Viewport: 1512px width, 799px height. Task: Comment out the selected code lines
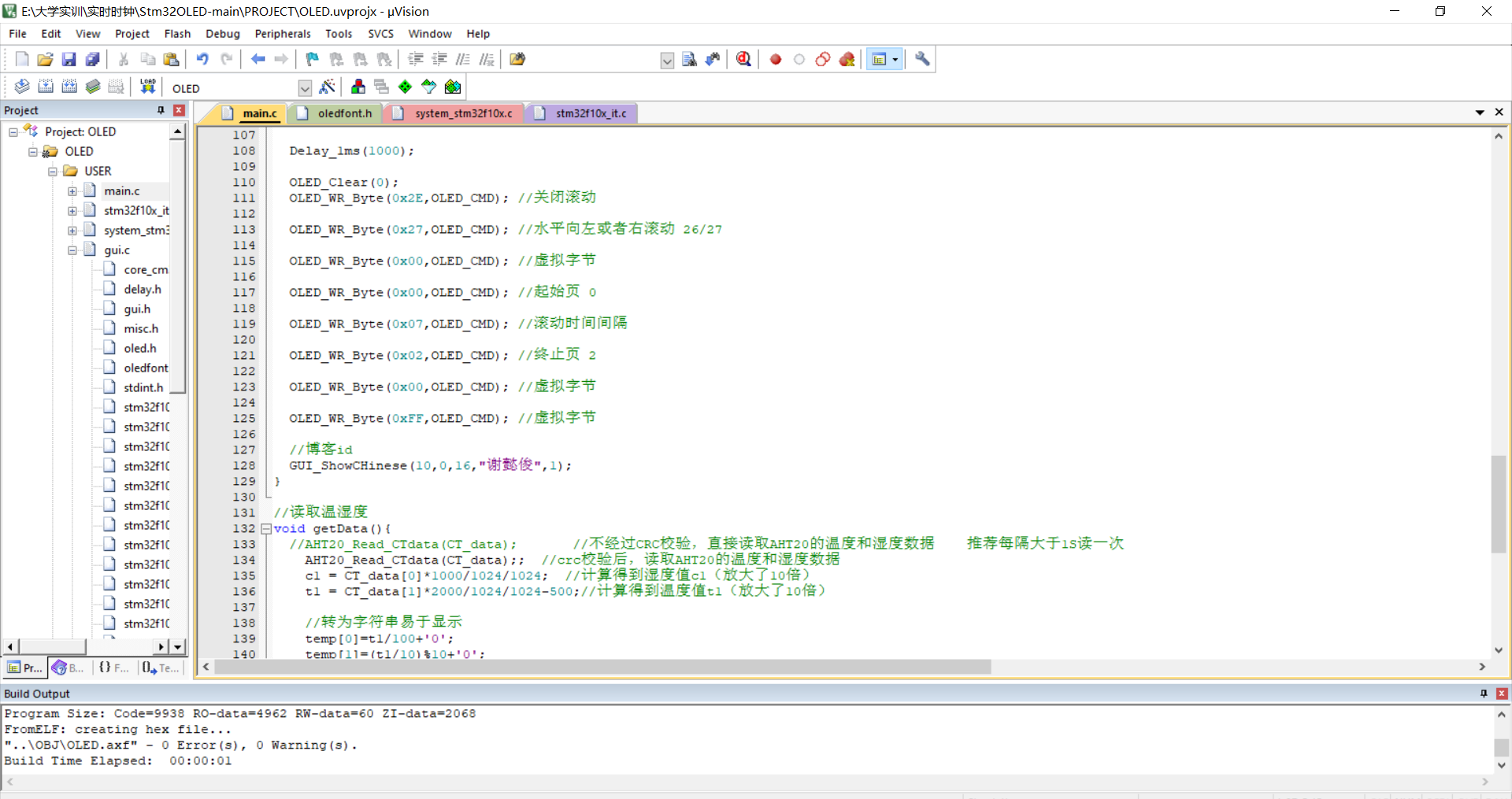pyautogui.click(x=463, y=59)
